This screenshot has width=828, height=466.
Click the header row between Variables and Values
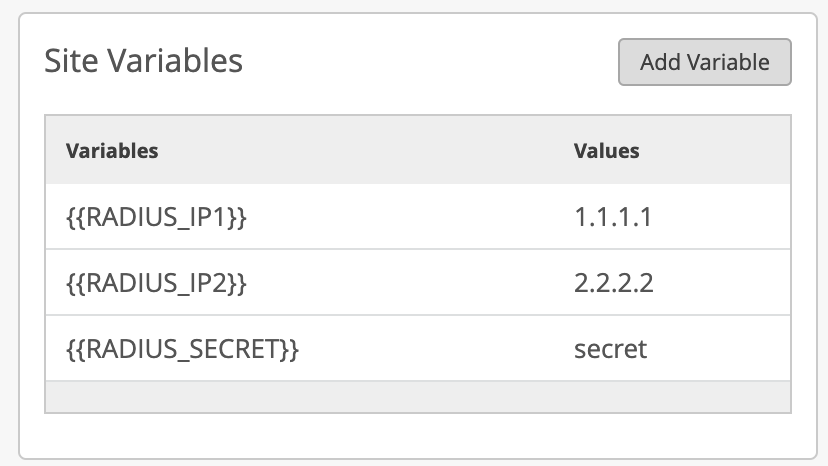pos(365,151)
